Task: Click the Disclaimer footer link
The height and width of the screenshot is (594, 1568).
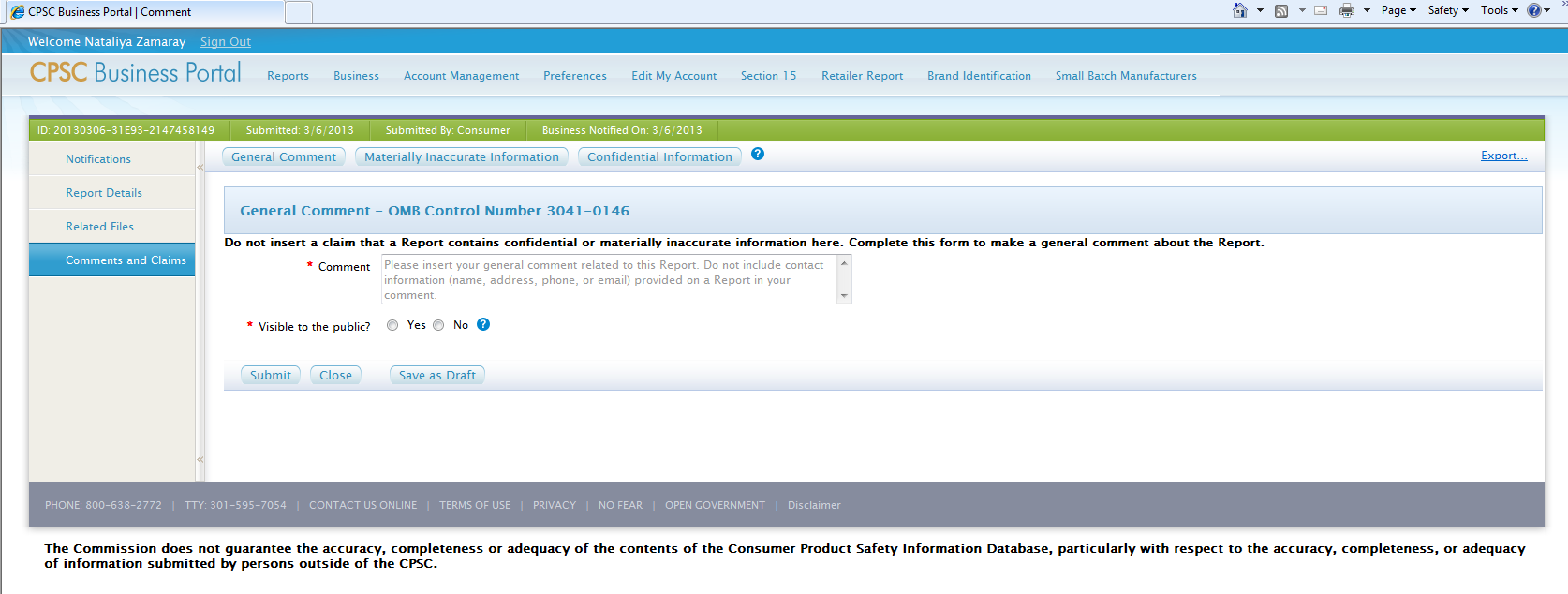Action: click(x=814, y=505)
